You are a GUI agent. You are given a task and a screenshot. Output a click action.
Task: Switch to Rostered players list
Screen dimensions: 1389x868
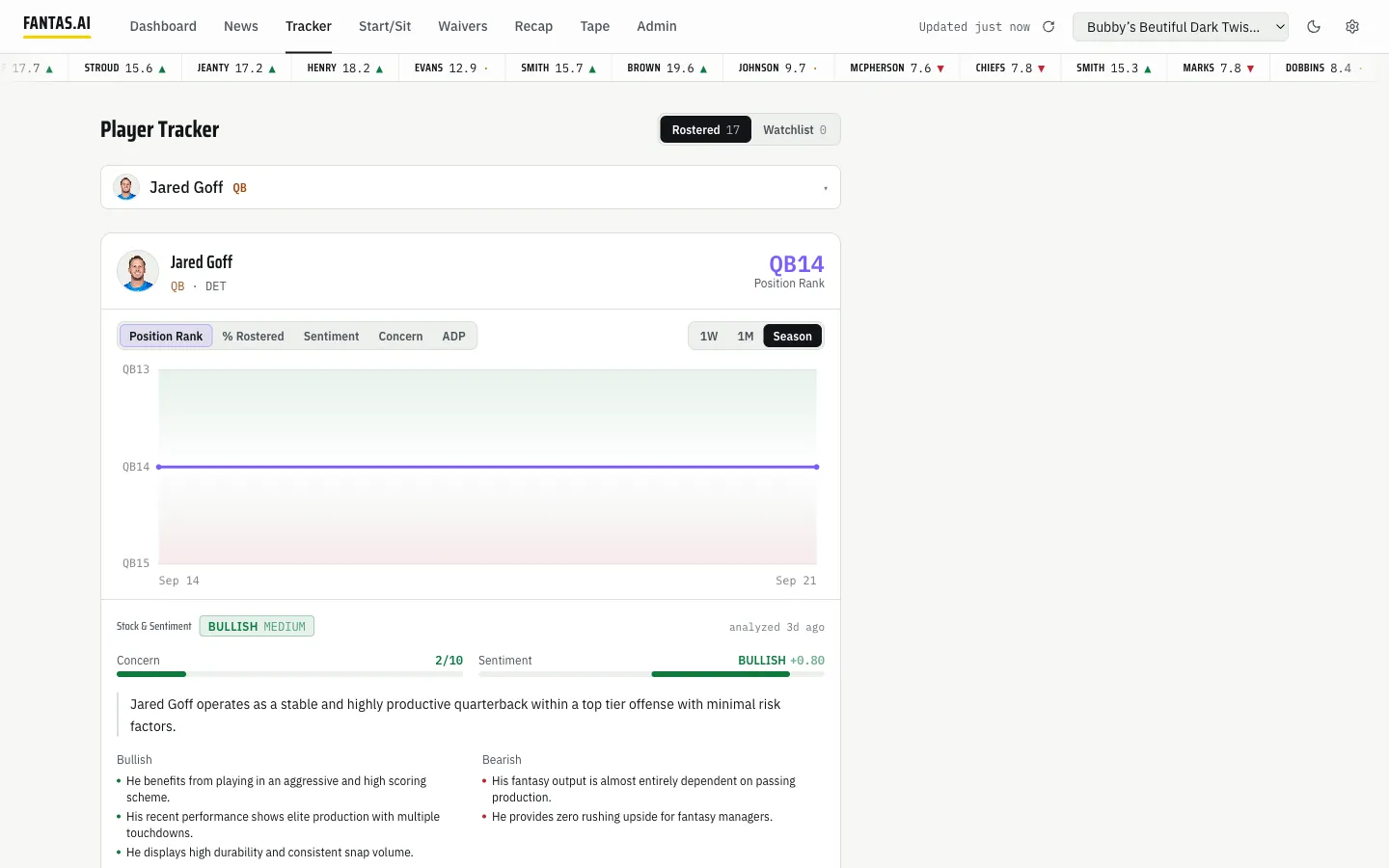(705, 130)
